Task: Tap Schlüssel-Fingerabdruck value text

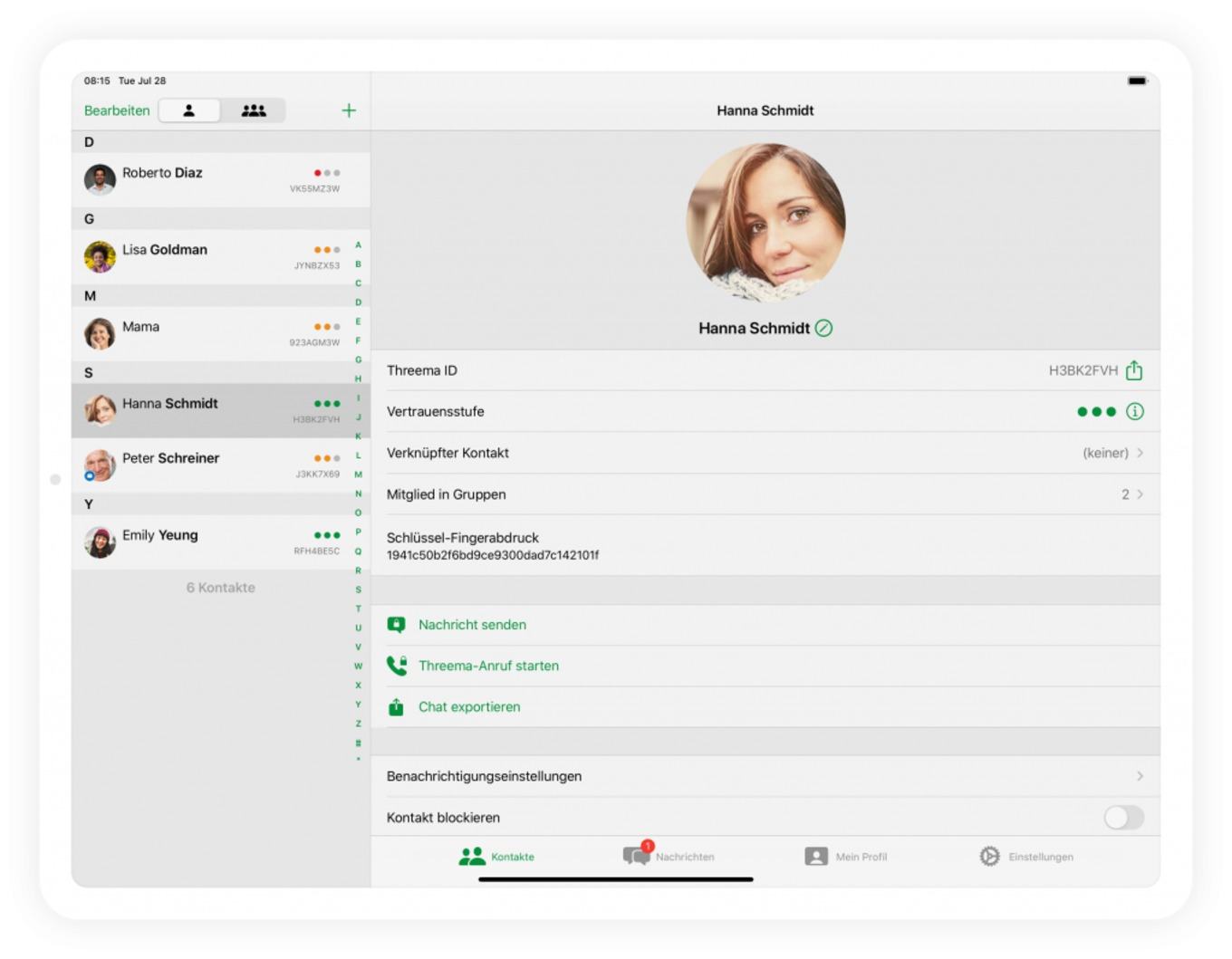Action: coord(493,555)
